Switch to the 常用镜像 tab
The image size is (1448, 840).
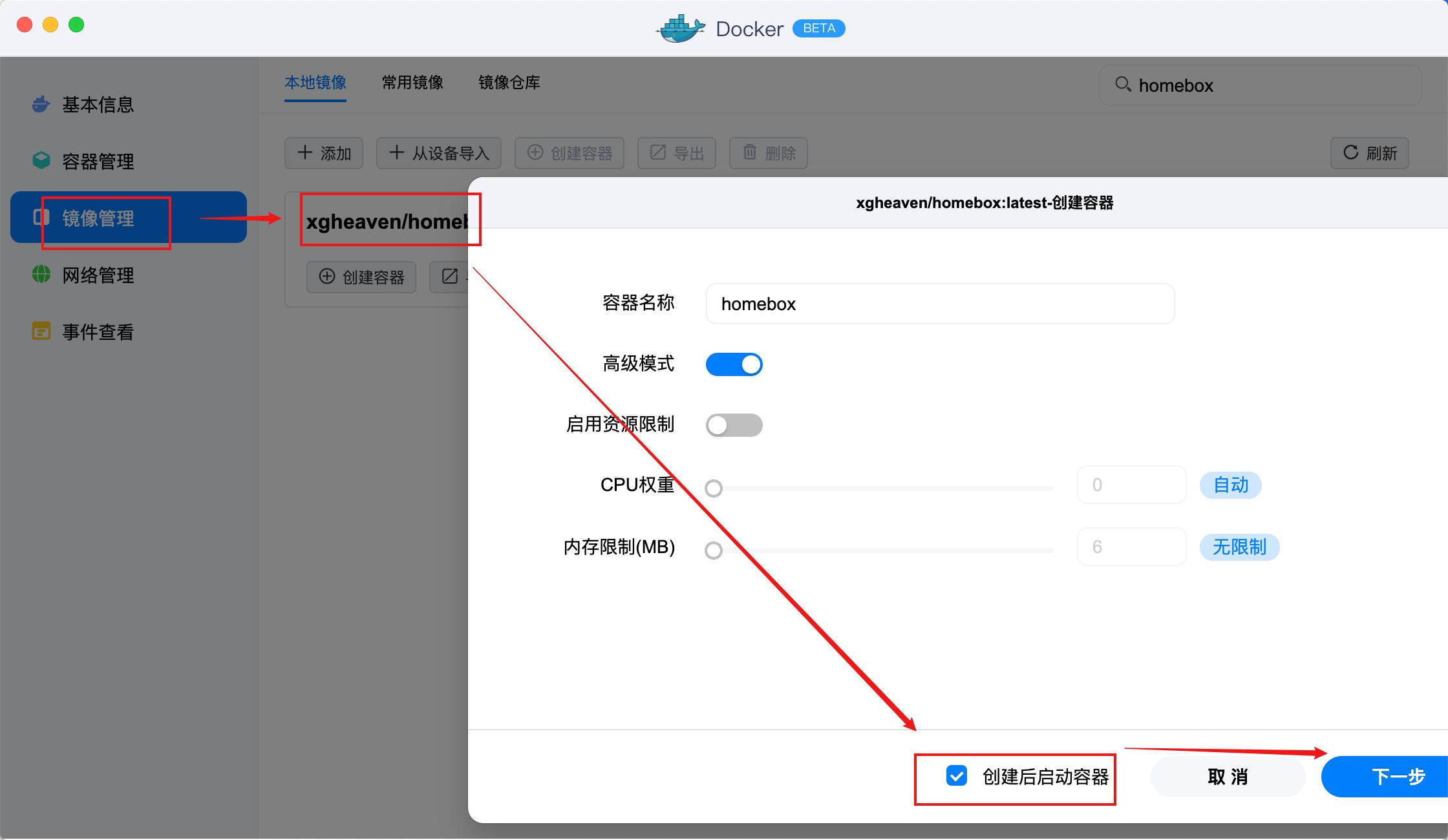coord(412,83)
